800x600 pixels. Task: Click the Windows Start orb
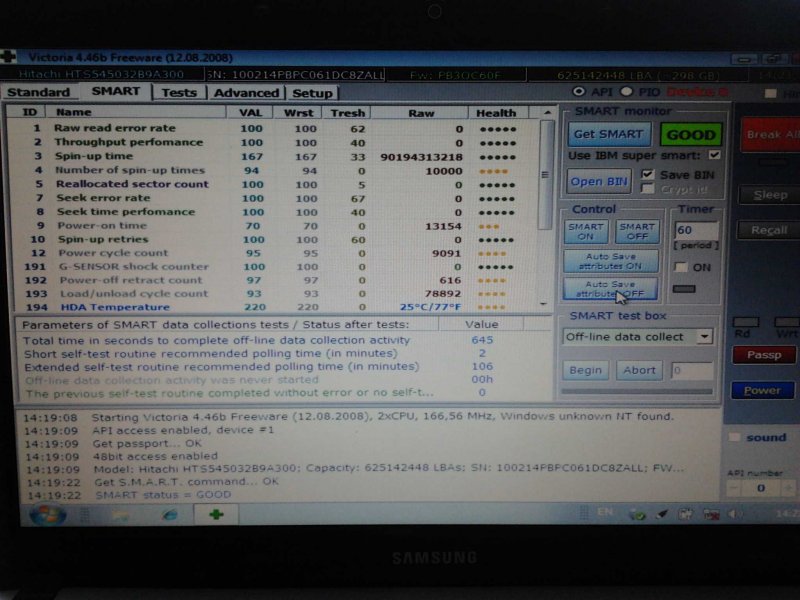tap(47, 515)
